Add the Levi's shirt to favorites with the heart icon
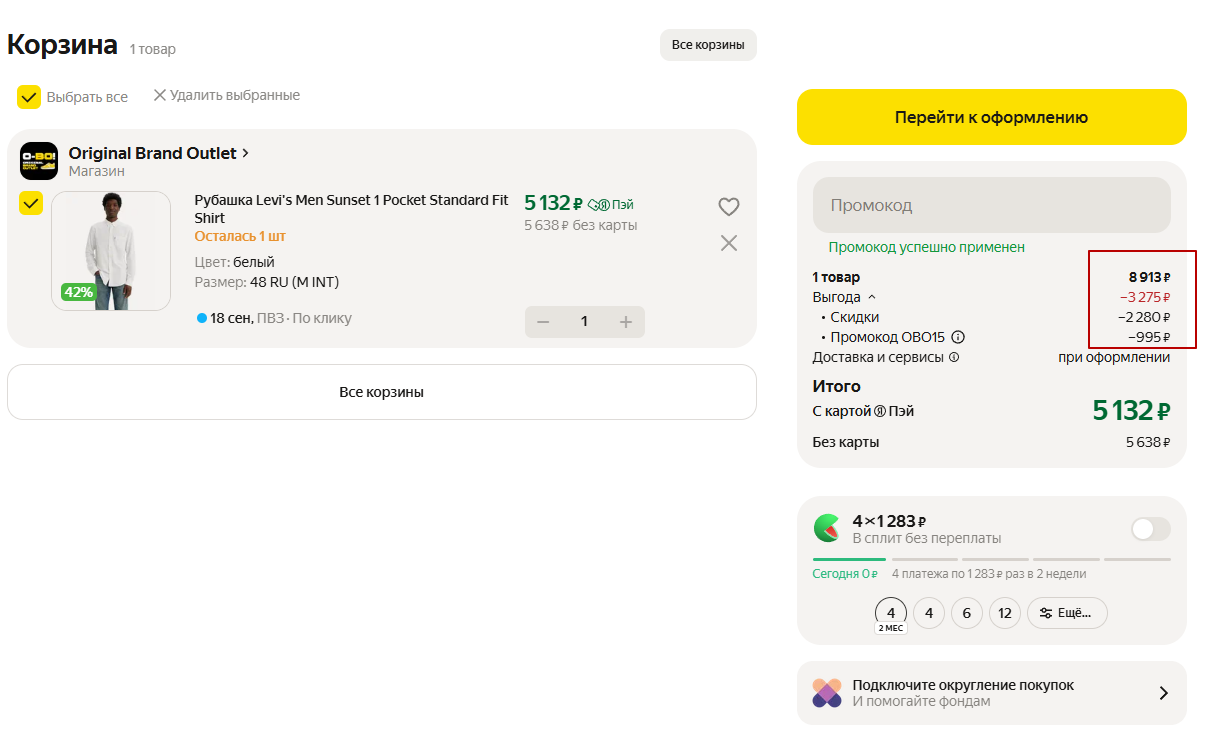Screen dimensions: 1208x739 click(x=729, y=207)
